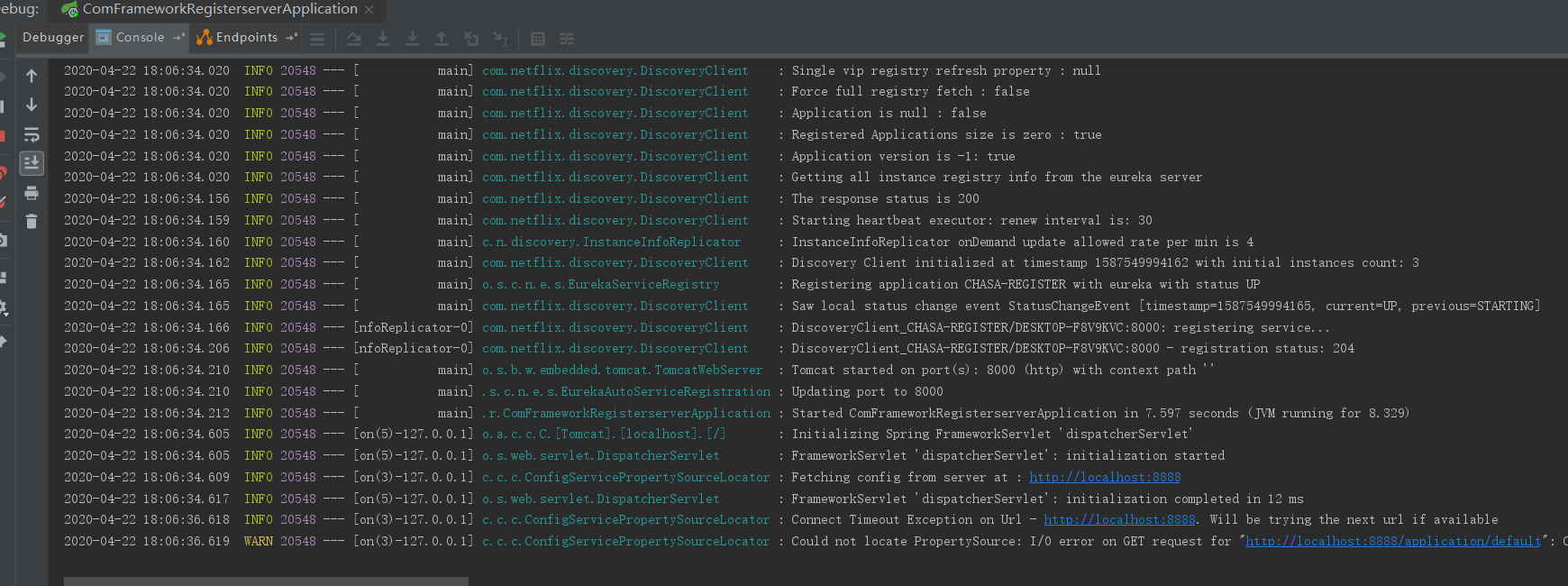Viewport: 1568px width, 586px height.
Task: Click 'Tomcat started on port(s): 8000' message
Action: (x=1003, y=370)
